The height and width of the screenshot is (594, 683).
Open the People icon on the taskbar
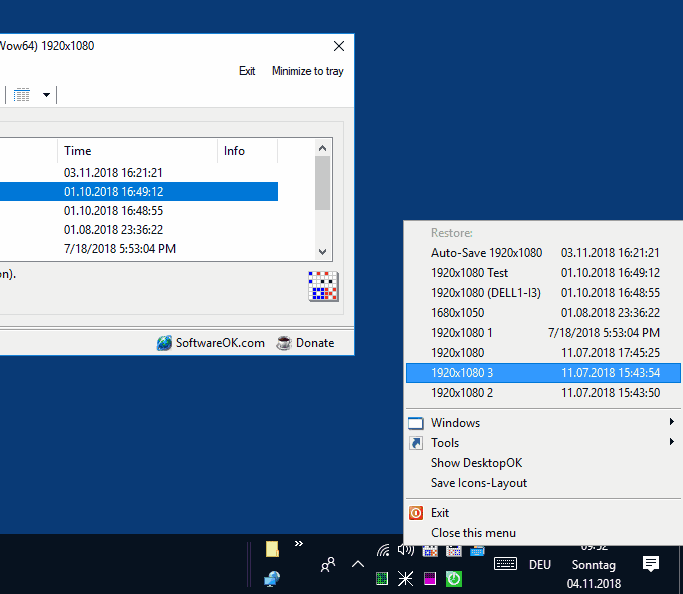pos(327,564)
